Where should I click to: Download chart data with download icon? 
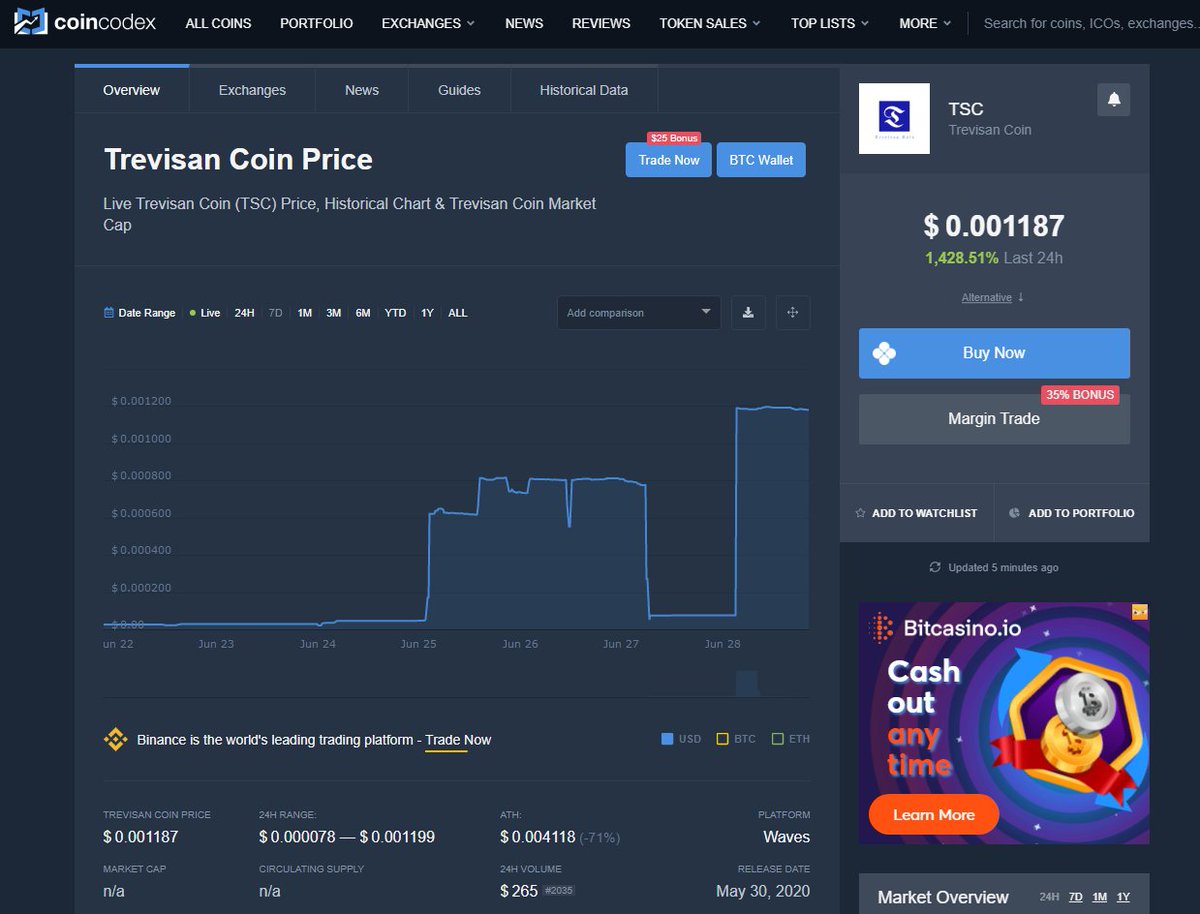click(x=748, y=312)
